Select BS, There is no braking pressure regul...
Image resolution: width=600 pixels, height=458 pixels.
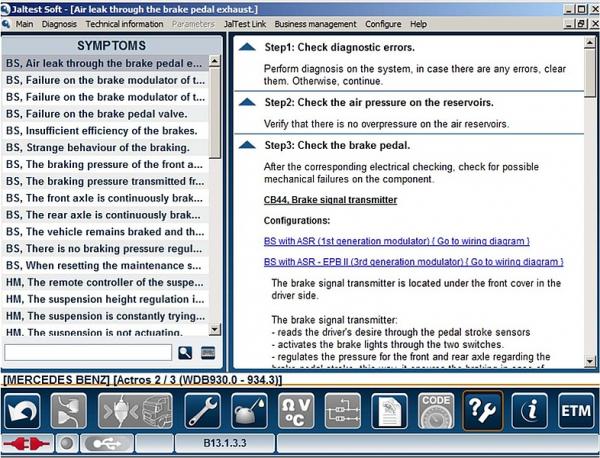click(x=105, y=248)
